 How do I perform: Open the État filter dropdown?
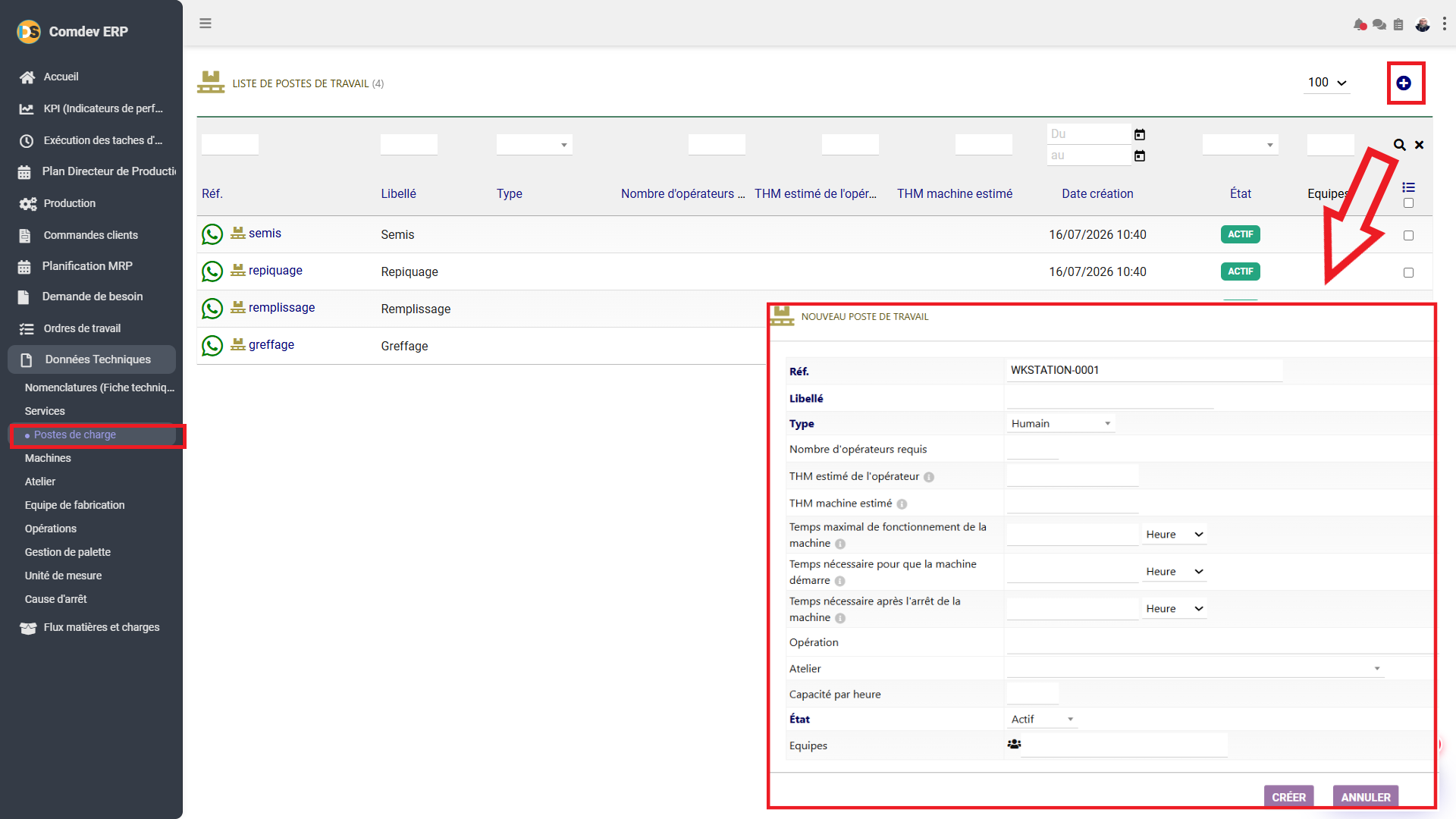(x=1240, y=145)
